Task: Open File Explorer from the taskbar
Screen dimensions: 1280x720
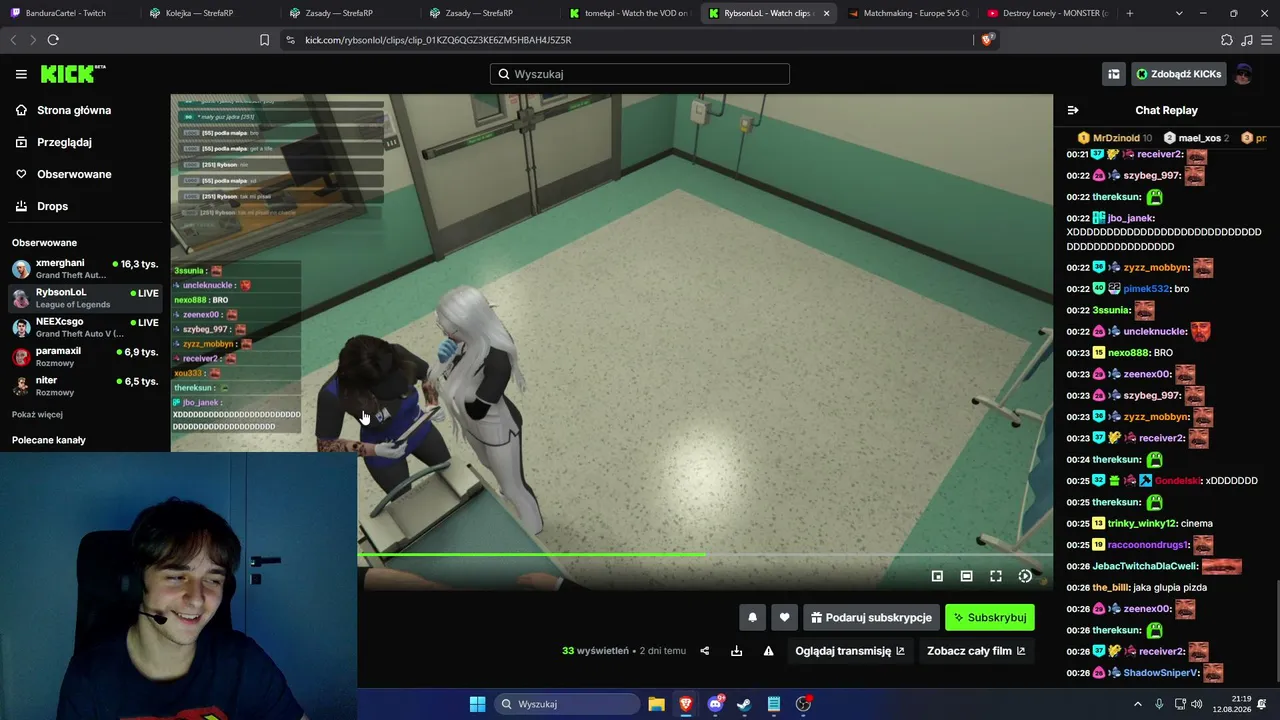Action: click(656, 704)
